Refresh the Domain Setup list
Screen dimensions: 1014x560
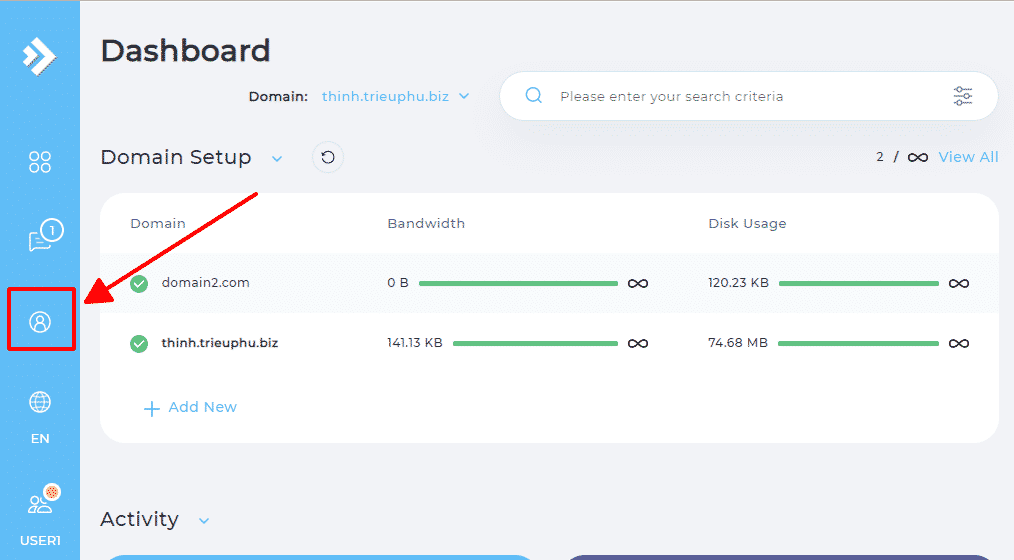click(327, 157)
